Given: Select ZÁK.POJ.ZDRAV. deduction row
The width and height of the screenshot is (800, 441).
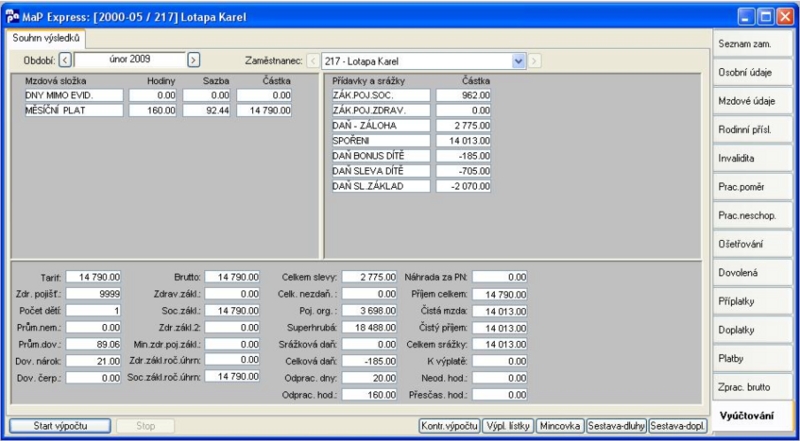Looking at the screenshot, I should pos(411,110).
